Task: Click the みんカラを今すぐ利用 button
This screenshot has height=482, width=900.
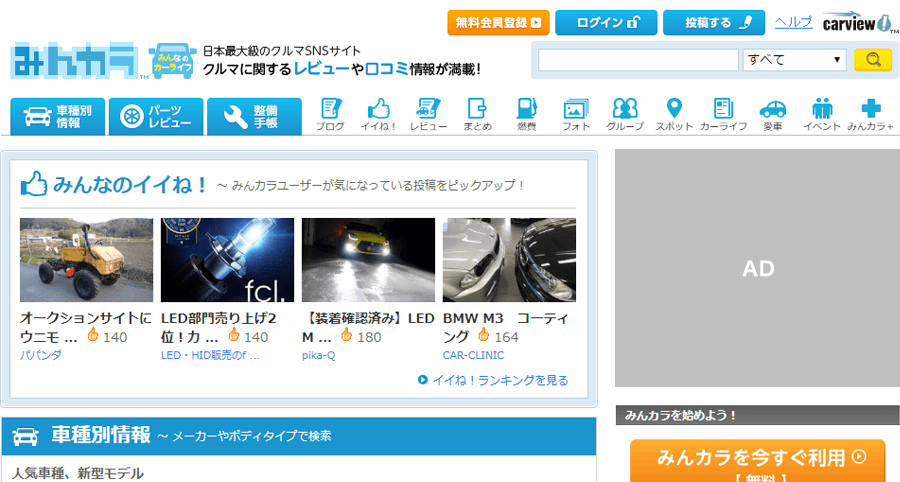Action: (758, 461)
